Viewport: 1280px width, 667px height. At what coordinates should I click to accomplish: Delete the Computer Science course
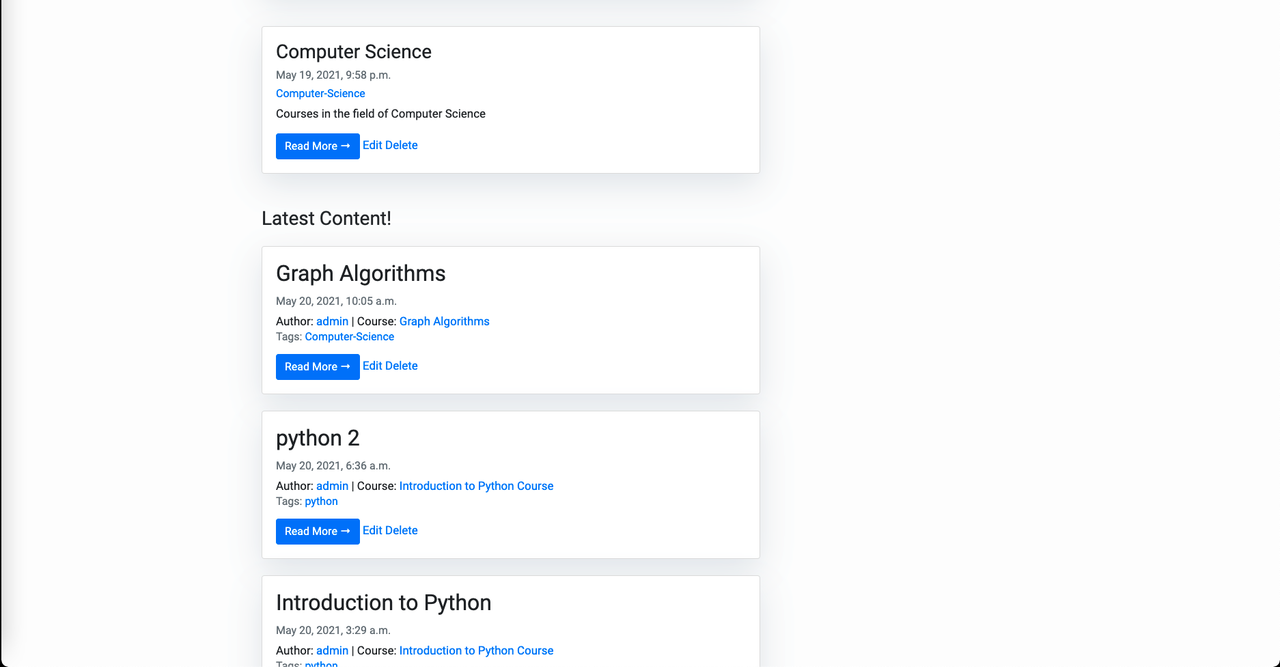pos(402,145)
